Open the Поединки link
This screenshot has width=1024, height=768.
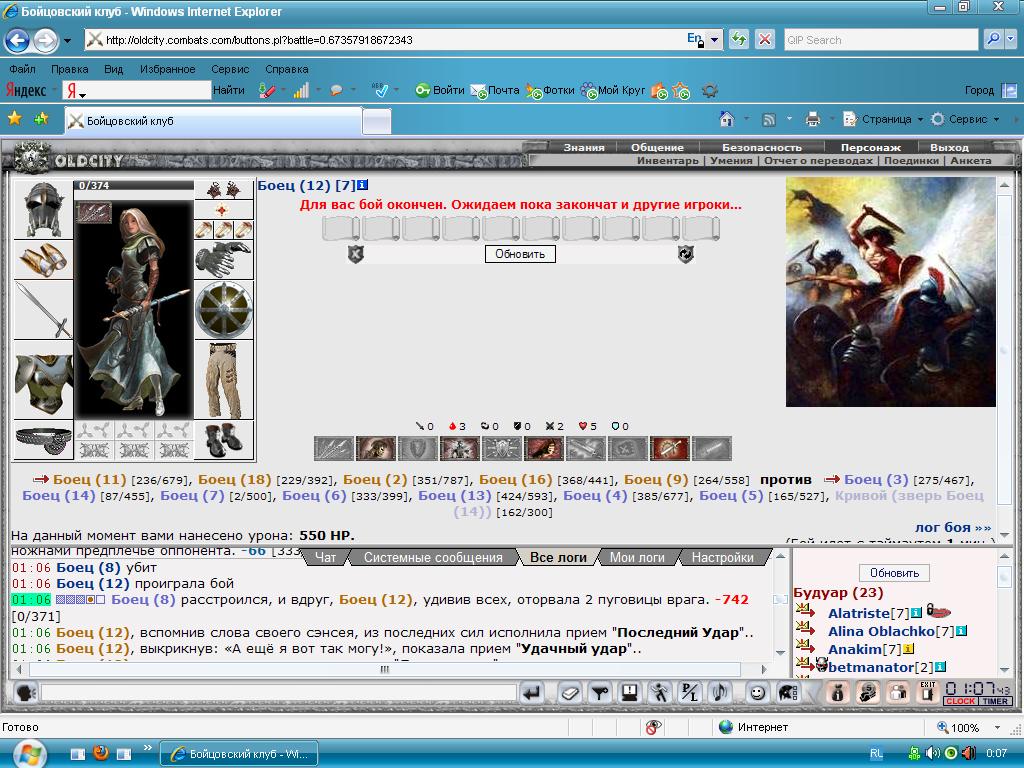click(x=911, y=161)
